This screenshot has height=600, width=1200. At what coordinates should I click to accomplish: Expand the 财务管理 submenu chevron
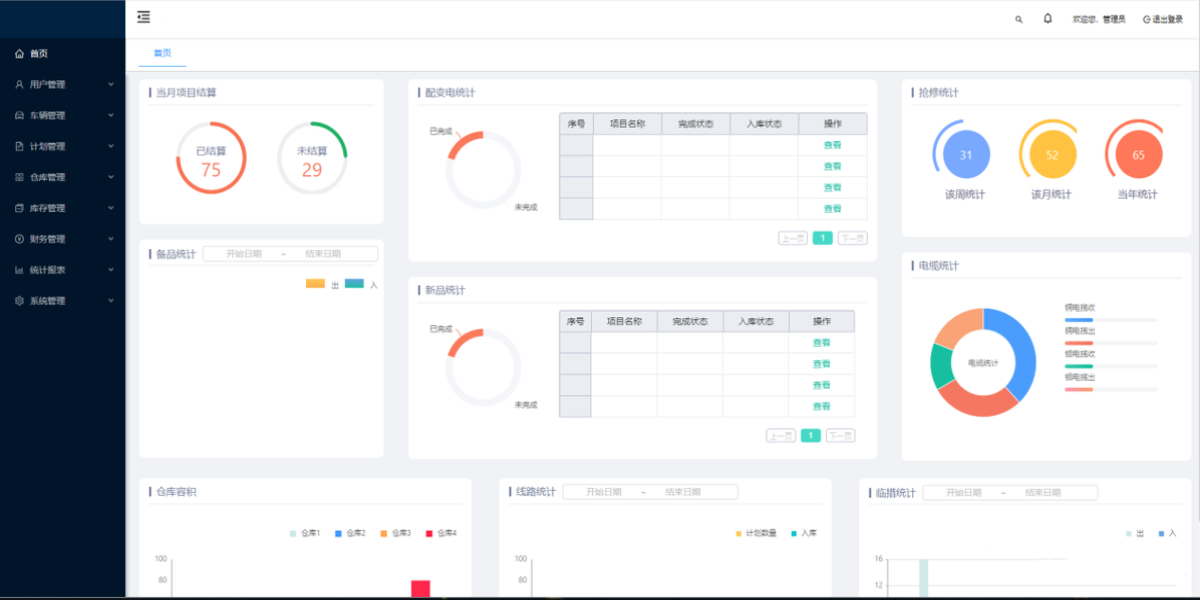111,239
